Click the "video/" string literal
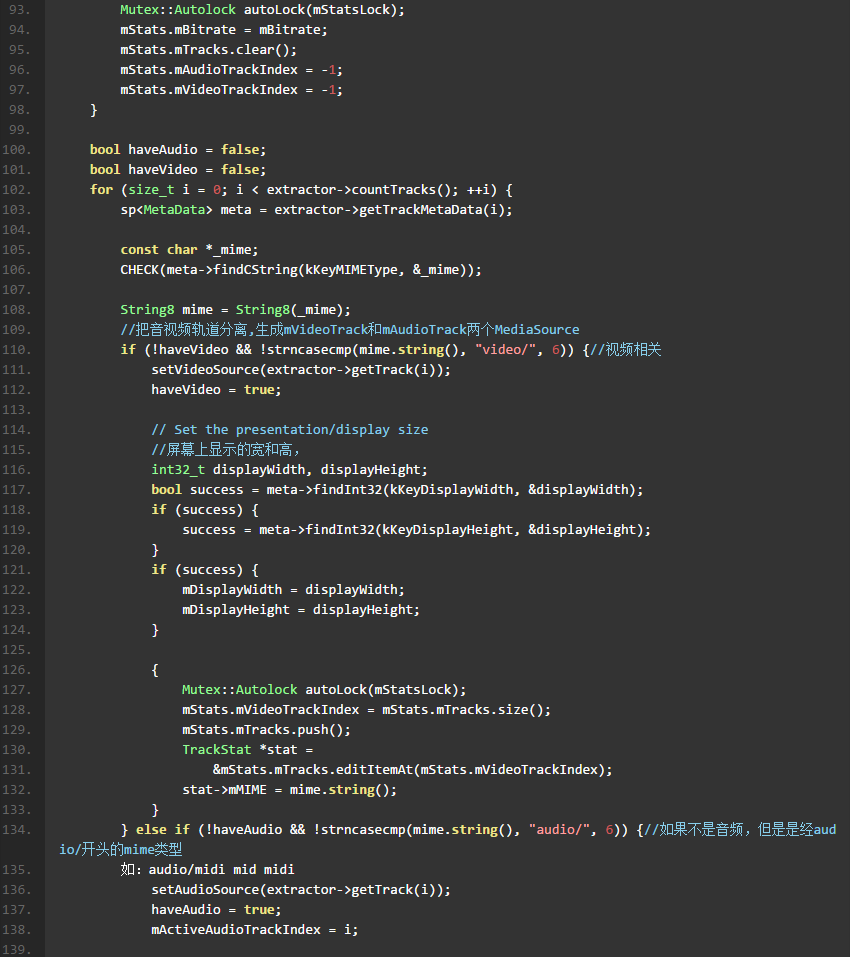This screenshot has height=957, width=850. [505, 350]
